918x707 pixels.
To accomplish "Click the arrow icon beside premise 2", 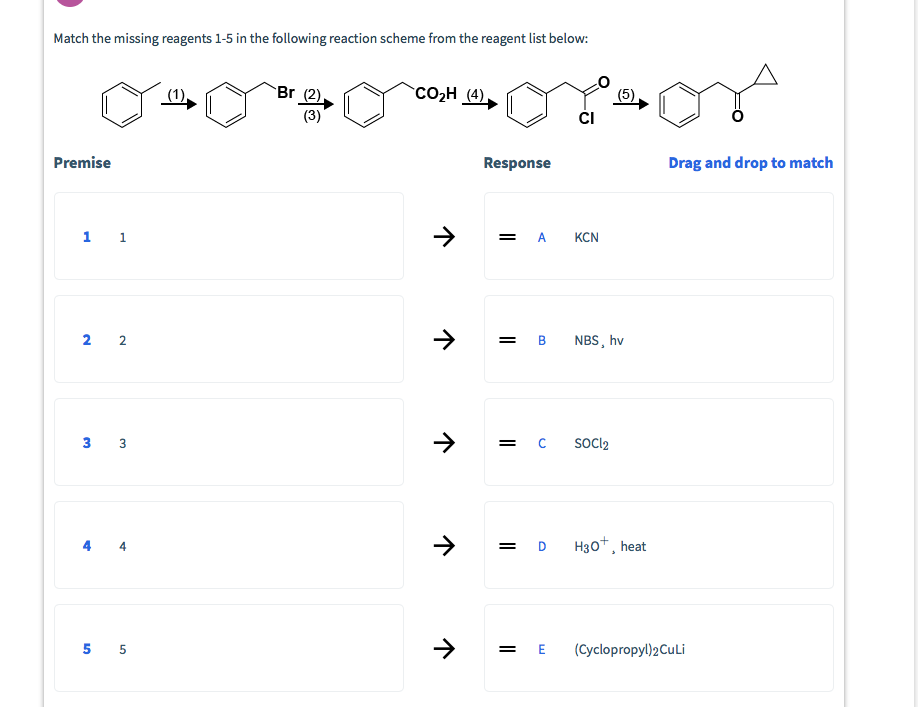I will tap(443, 339).
